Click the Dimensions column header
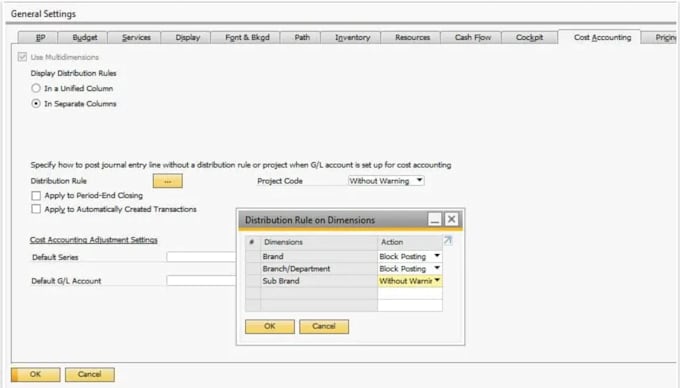This screenshot has width=680, height=388. coord(319,242)
